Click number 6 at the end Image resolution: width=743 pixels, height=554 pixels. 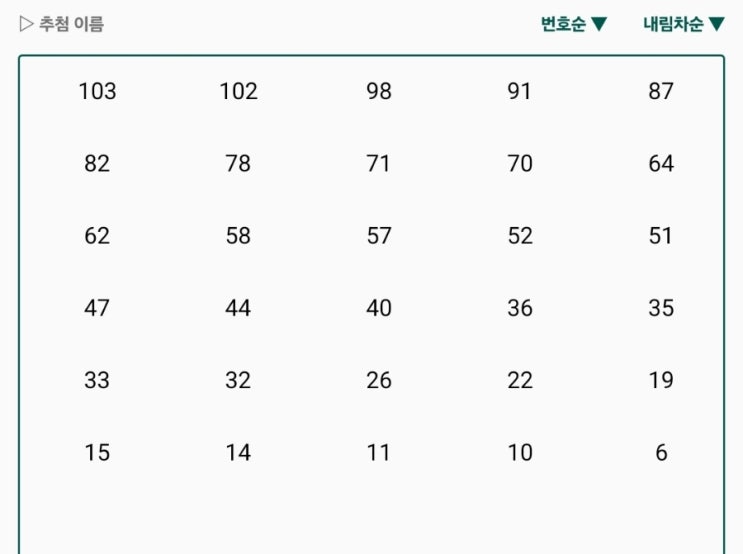point(661,453)
